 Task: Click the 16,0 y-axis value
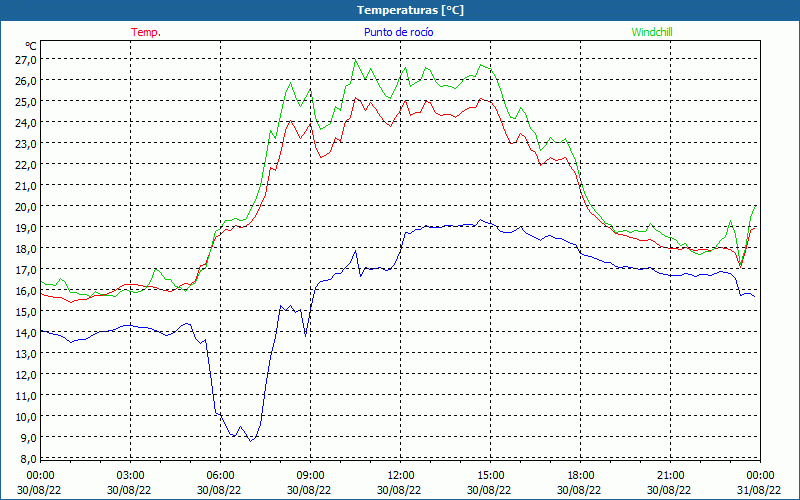click(26, 291)
